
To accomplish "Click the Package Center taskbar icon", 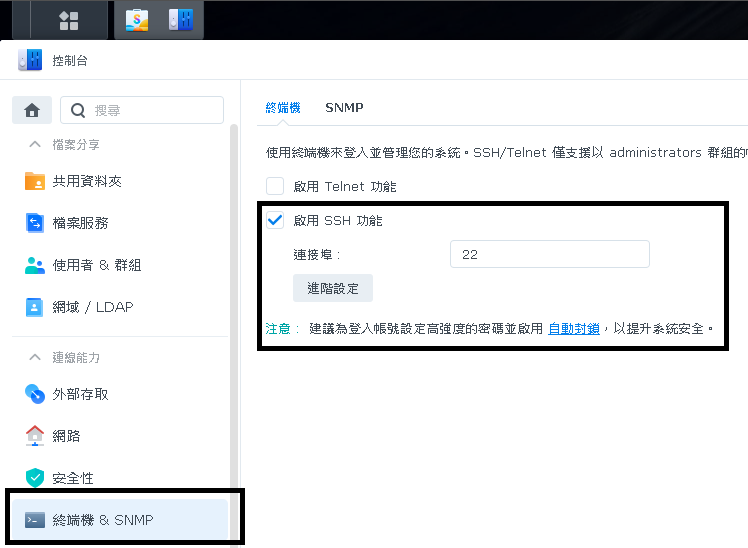I will (137, 19).
